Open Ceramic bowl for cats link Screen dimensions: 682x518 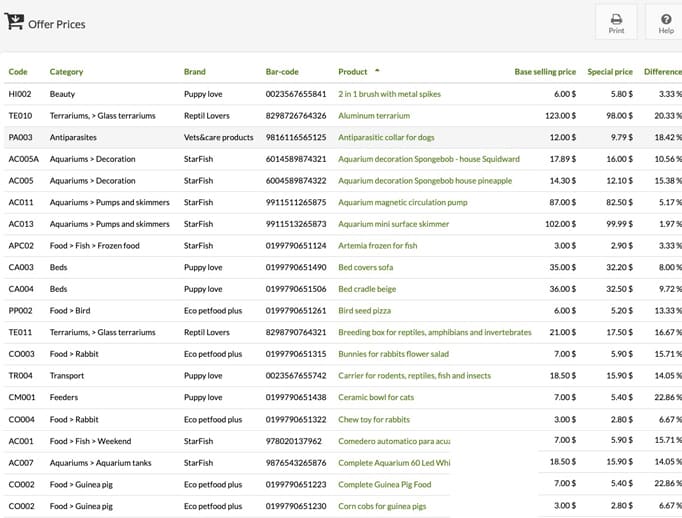pos(376,397)
